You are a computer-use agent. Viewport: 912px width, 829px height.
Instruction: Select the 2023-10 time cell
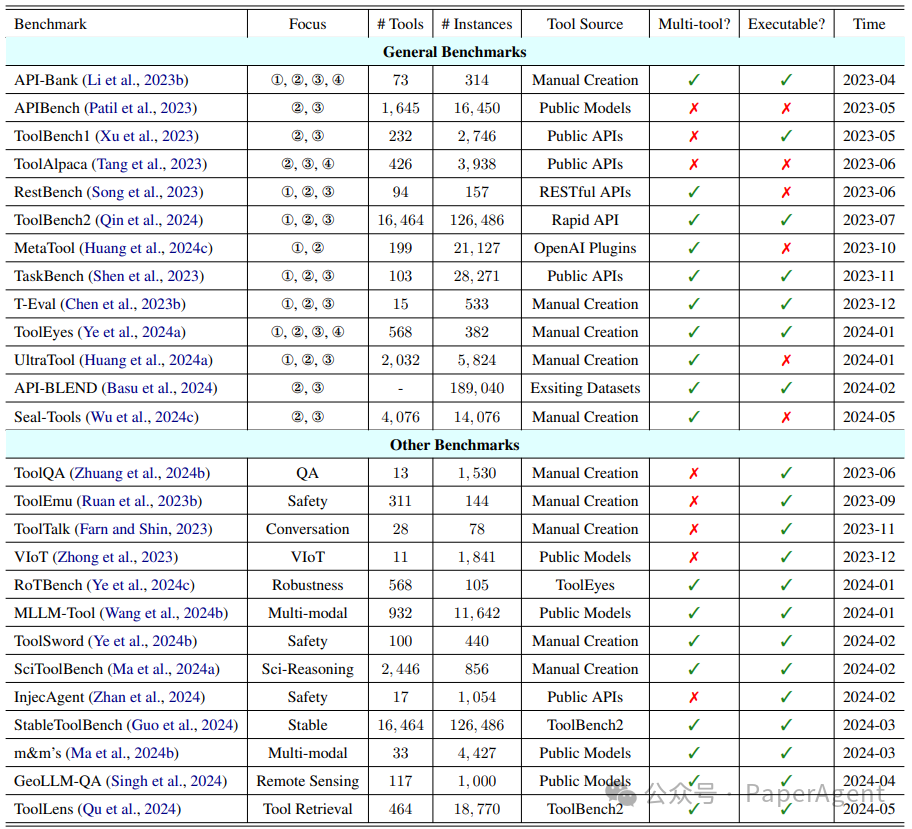click(869, 248)
